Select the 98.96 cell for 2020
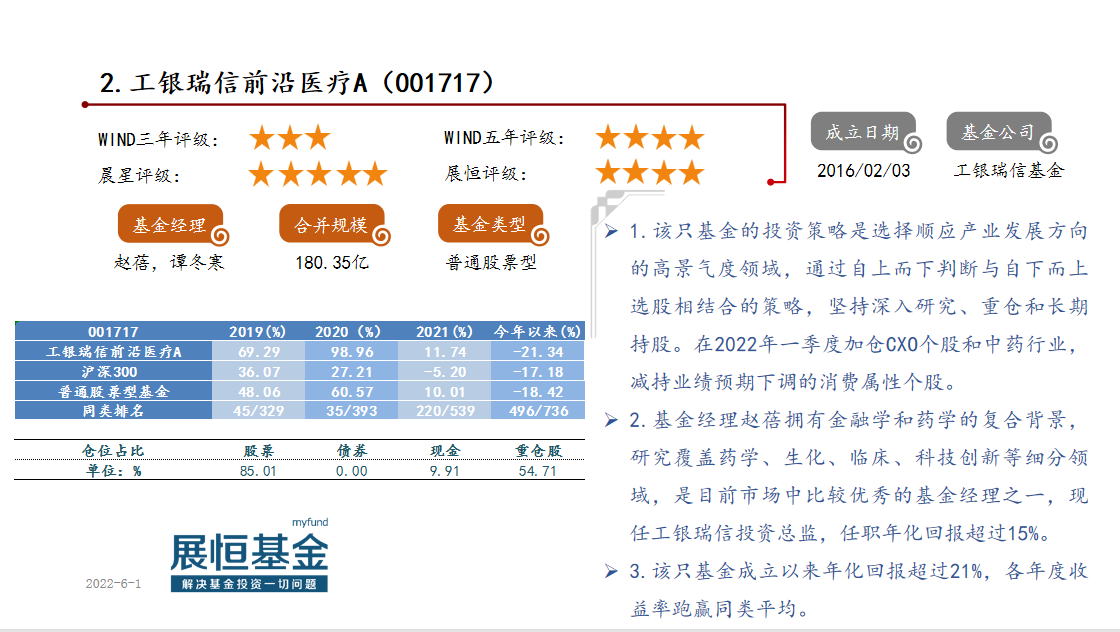Screen dimensions: 1120x632 [351, 351]
